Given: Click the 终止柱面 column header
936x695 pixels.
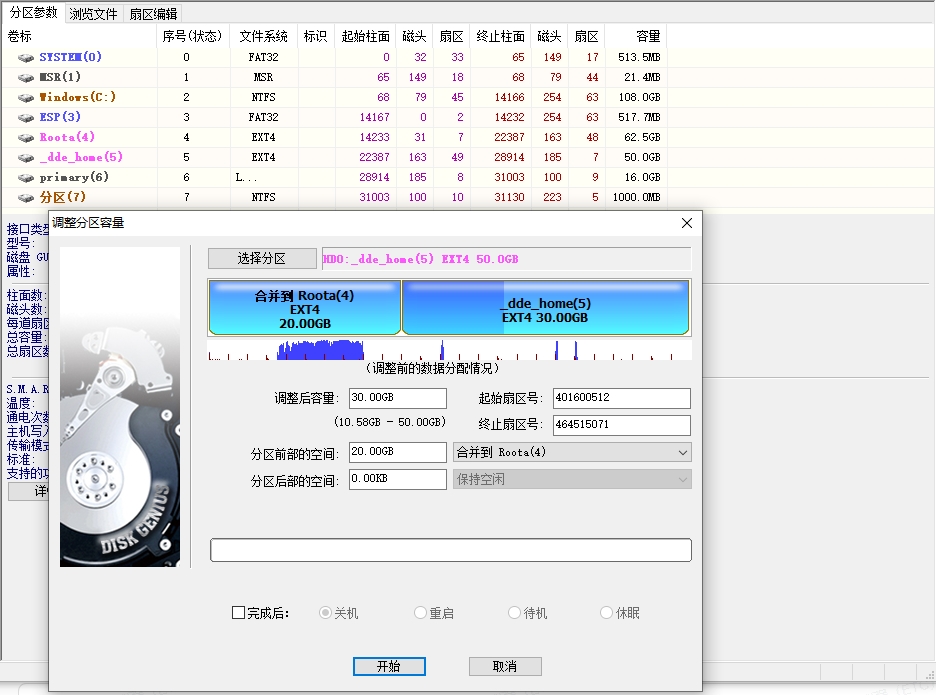Looking at the screenshot, I should click(500, 36).
